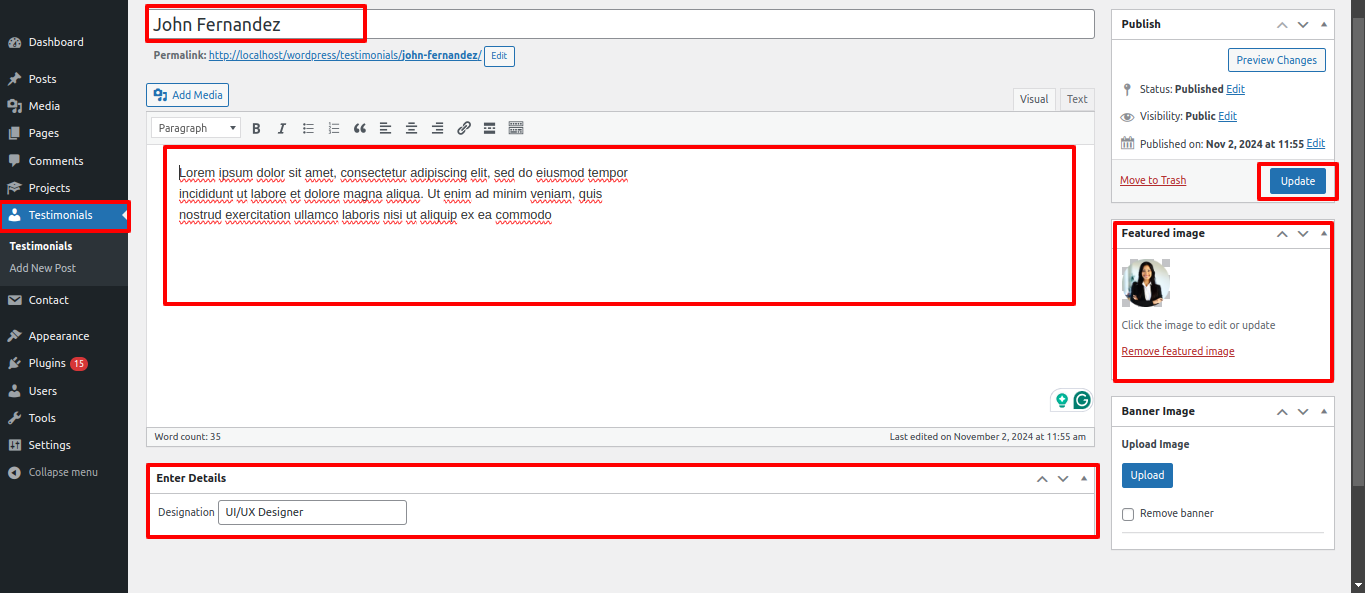Select the Testimonials top-level menu item
Screen dimensions: 1365x593
64,215
